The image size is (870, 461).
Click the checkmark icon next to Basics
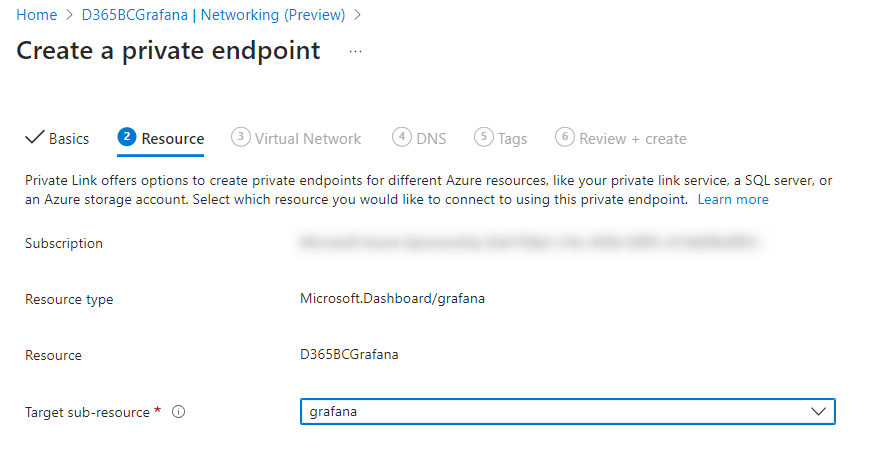34,138
